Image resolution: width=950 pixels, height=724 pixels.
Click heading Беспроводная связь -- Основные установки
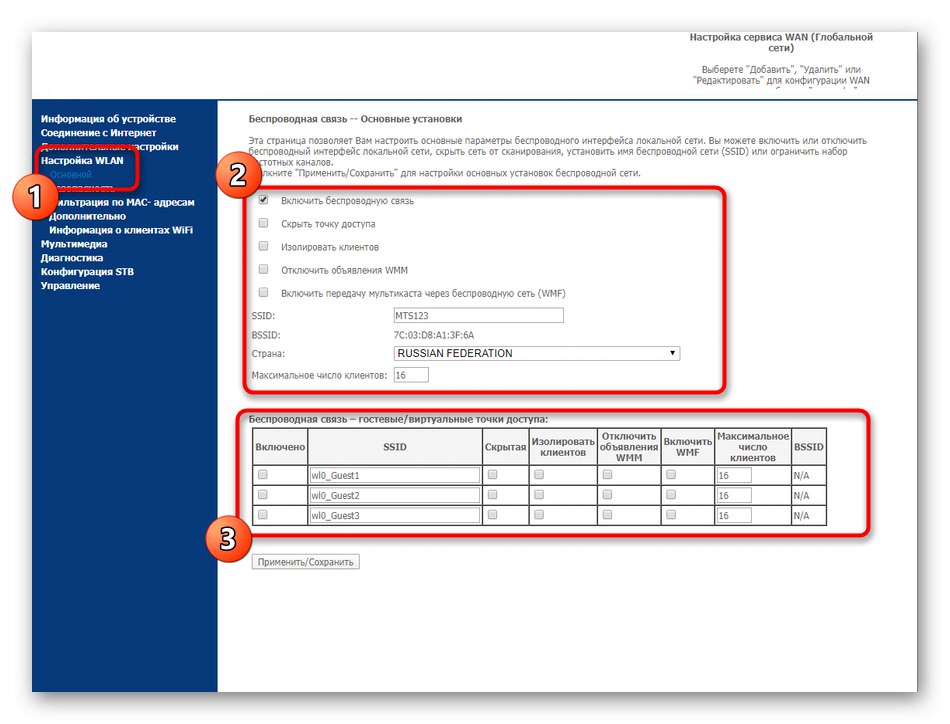[355, 119]
